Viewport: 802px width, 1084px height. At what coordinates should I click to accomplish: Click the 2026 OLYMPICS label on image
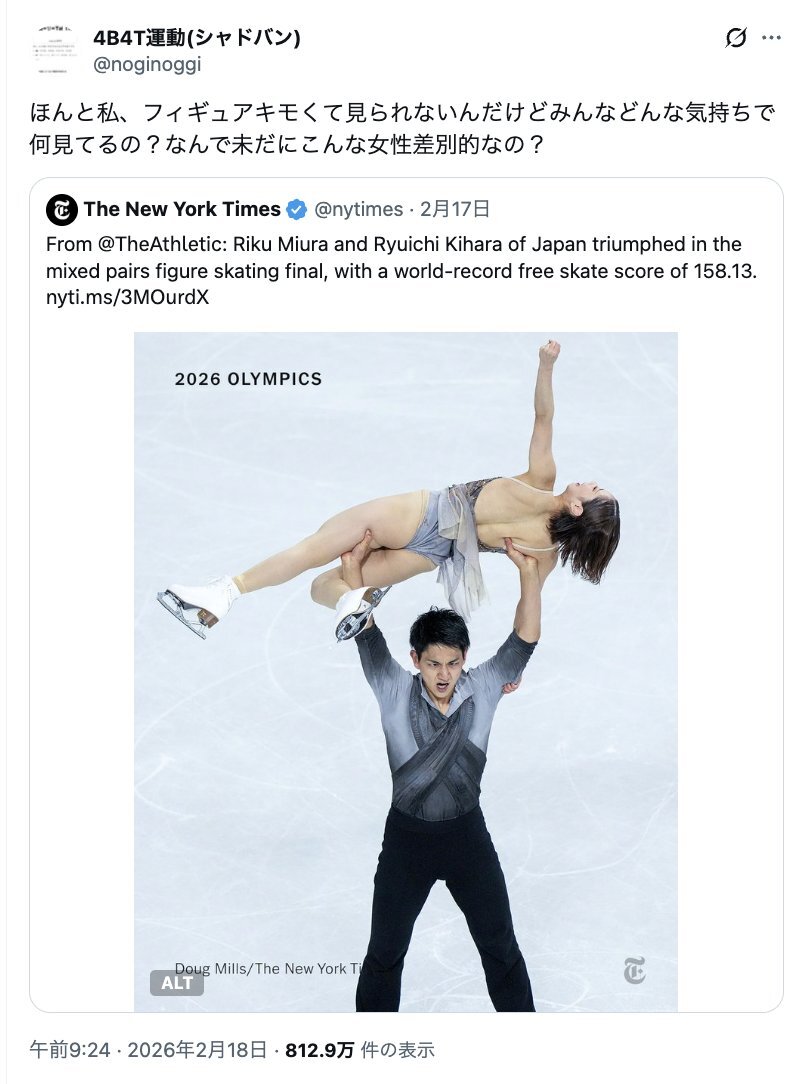tap(248, 379)
